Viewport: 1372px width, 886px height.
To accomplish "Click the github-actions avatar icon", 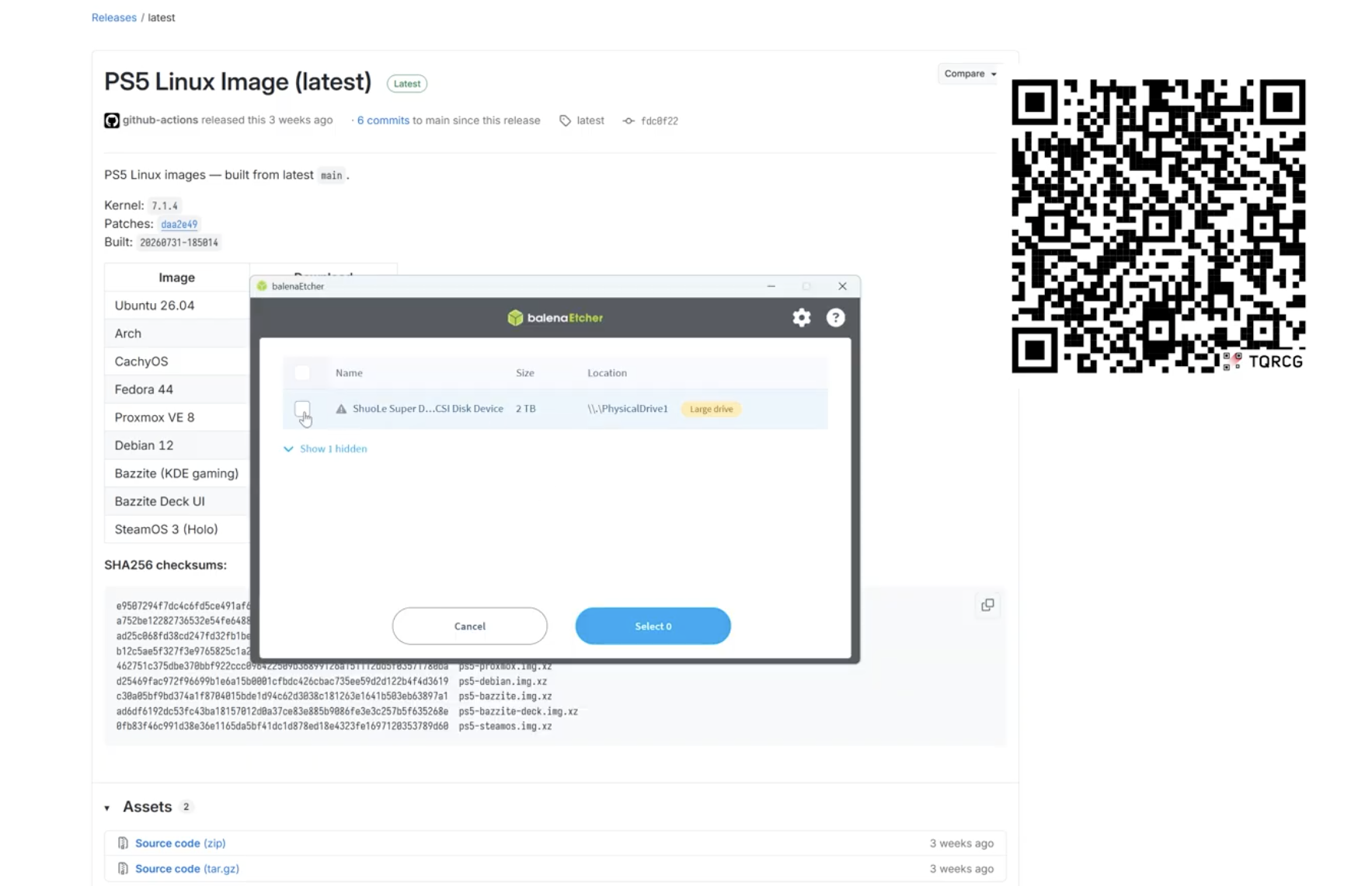I will (x=112, y=120).
